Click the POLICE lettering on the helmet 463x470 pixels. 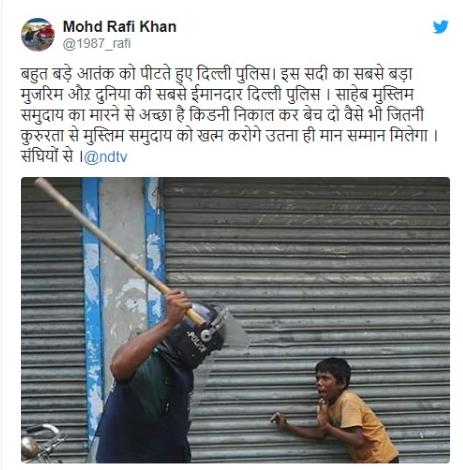click(x=197, y=342)
